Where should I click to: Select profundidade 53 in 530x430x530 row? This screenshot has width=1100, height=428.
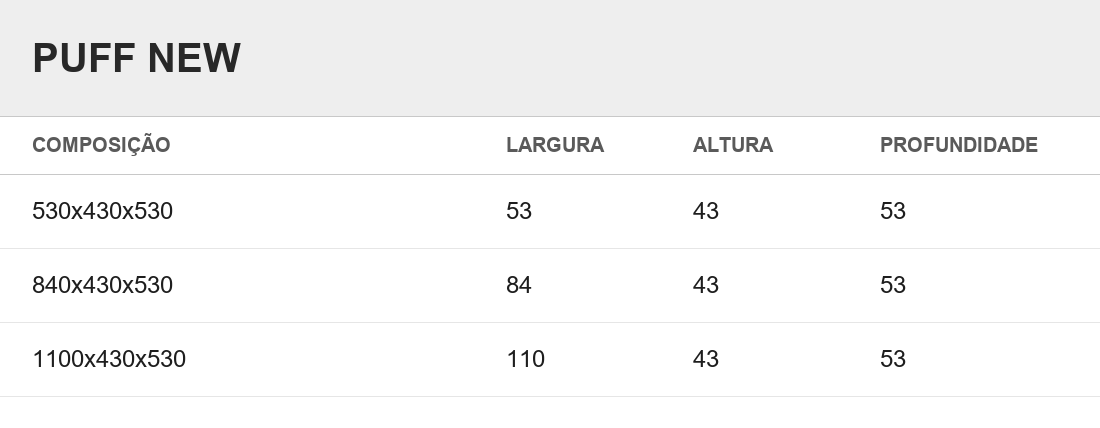point(893,211)
